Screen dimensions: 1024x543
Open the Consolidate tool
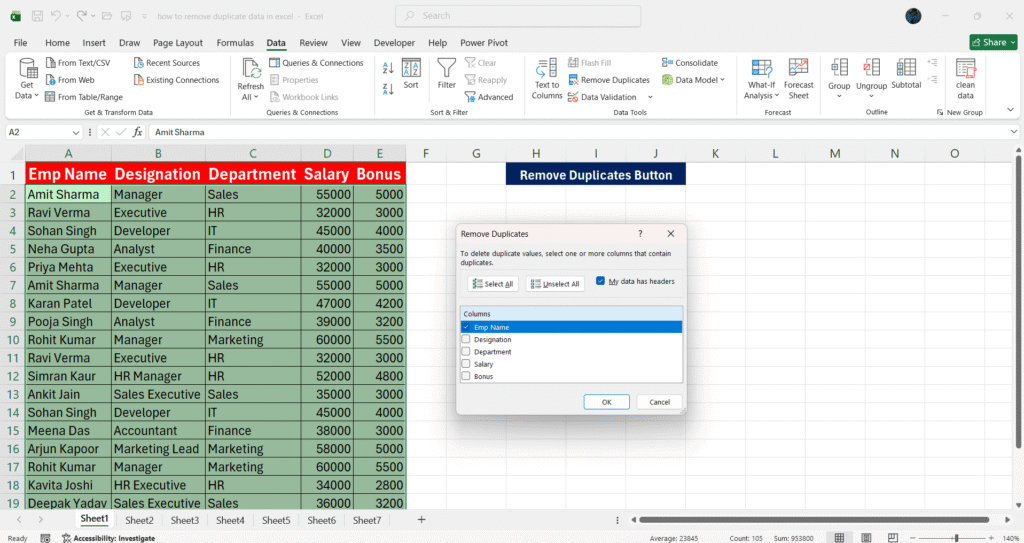point(690,63)
